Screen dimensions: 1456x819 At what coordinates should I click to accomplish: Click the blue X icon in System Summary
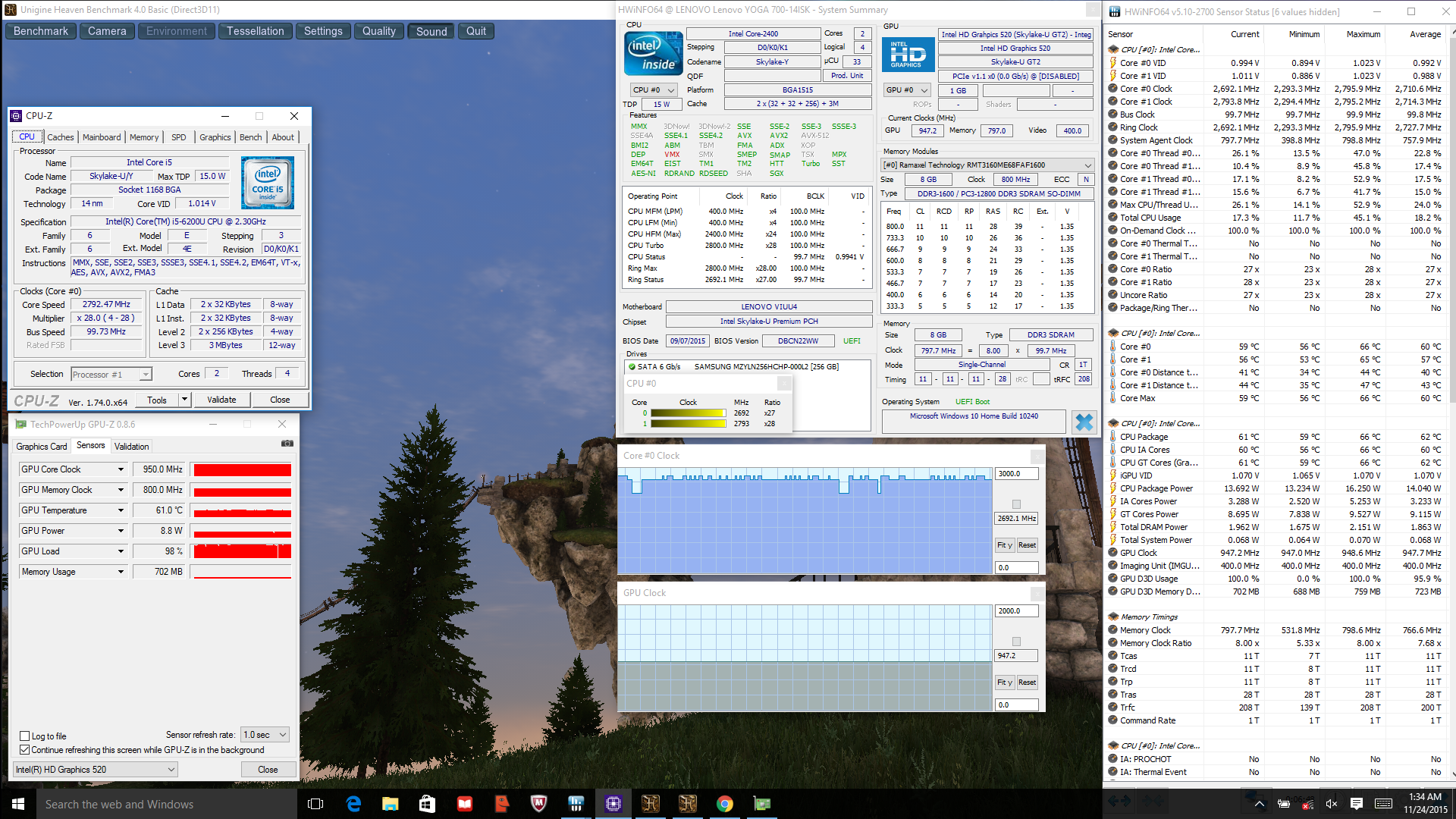pyautogui.click(x=1084, y=422)
